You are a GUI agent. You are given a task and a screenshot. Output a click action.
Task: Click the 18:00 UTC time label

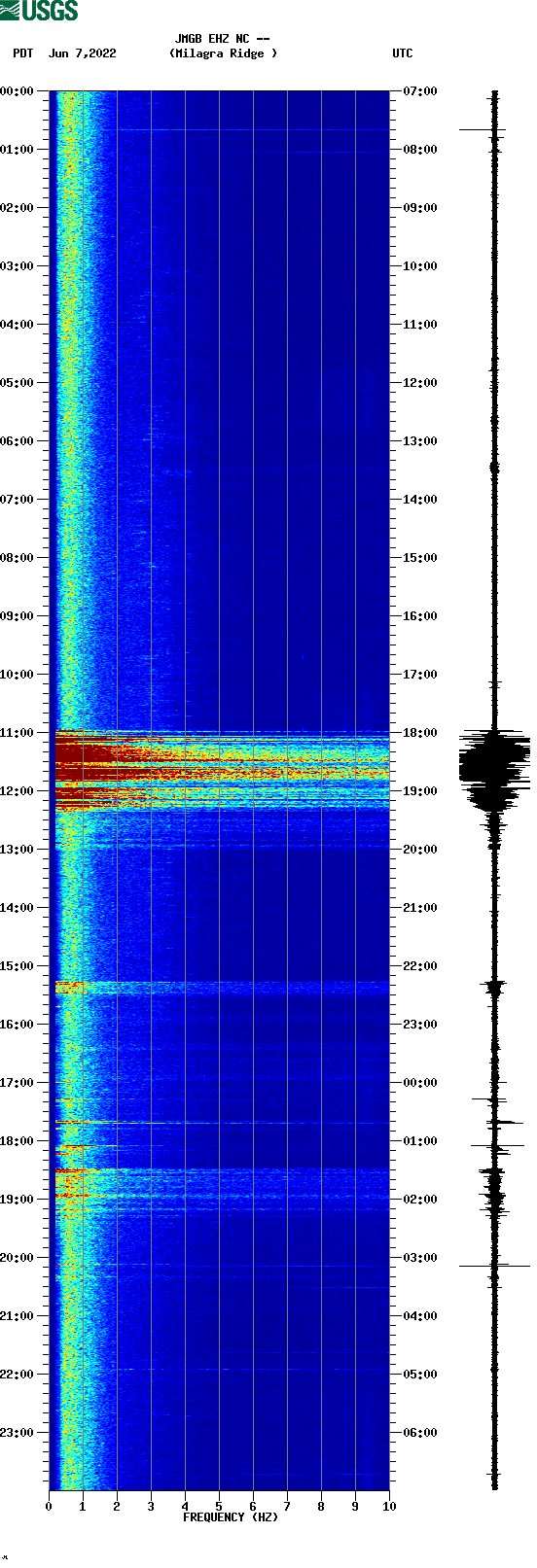(x=420, y=733)
